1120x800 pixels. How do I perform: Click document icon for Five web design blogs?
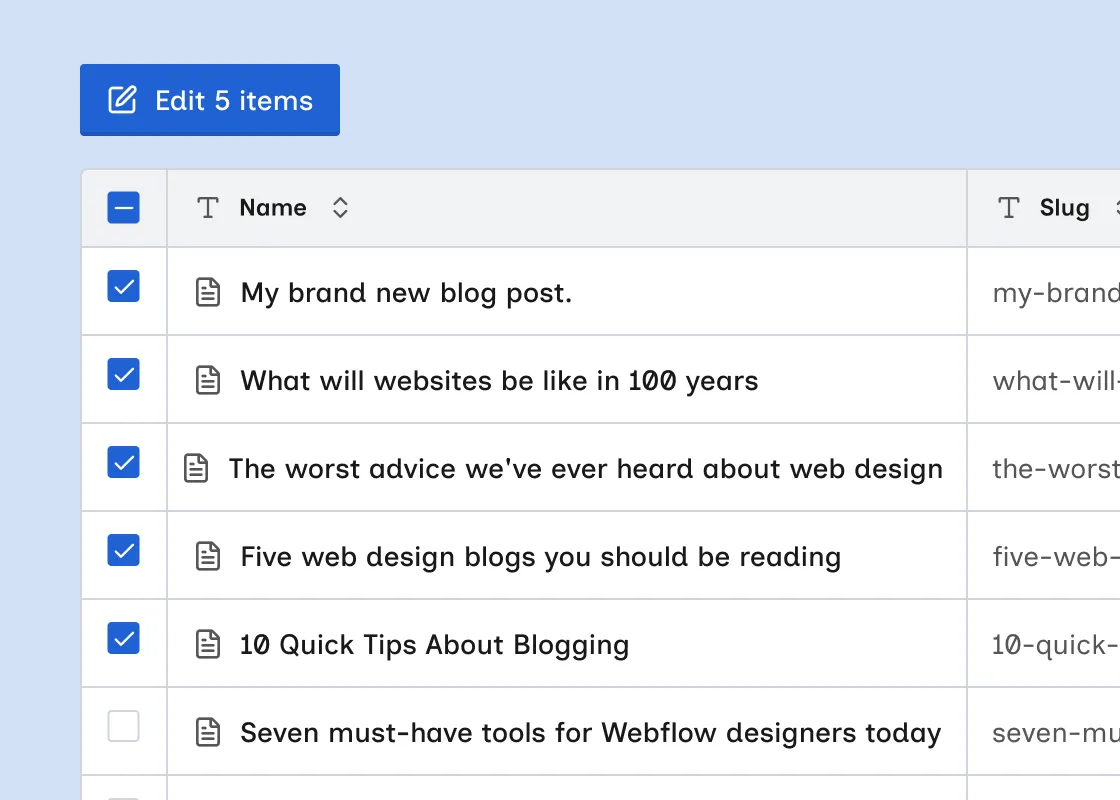pos(208,556)
